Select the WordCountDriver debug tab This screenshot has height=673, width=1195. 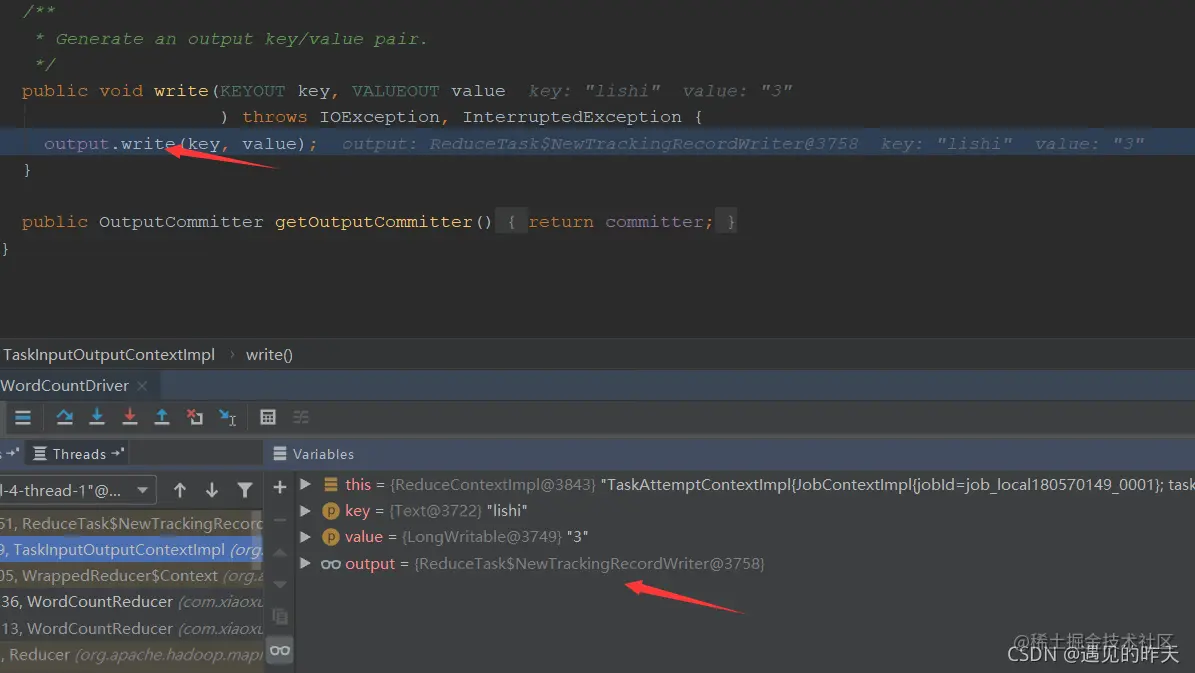click(x=65, y=386)
